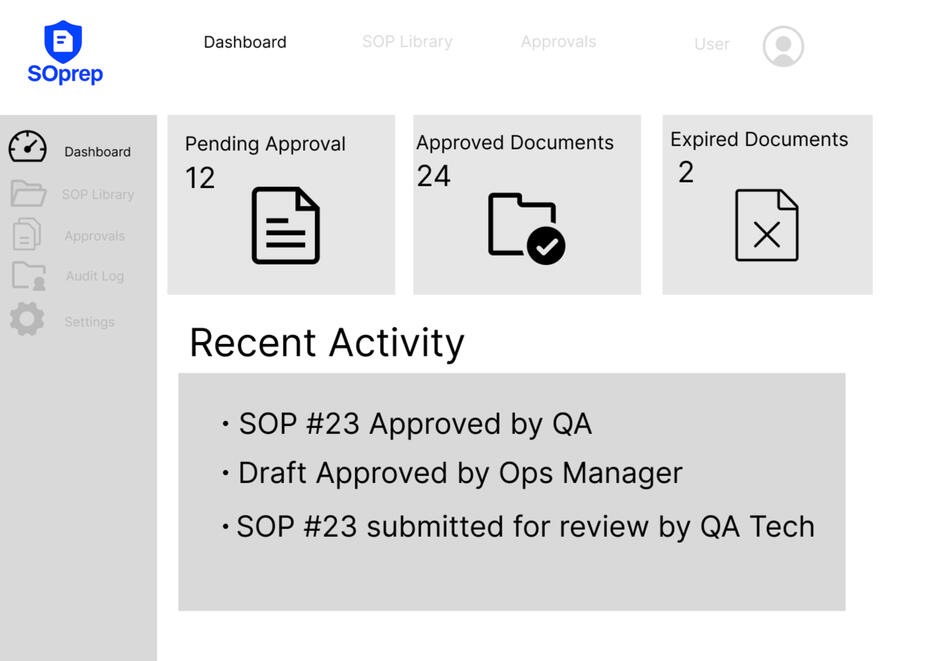This screenshot has height=661, width=930.
Task: Select the SOP Library folder icon
Action: [28, 193]
